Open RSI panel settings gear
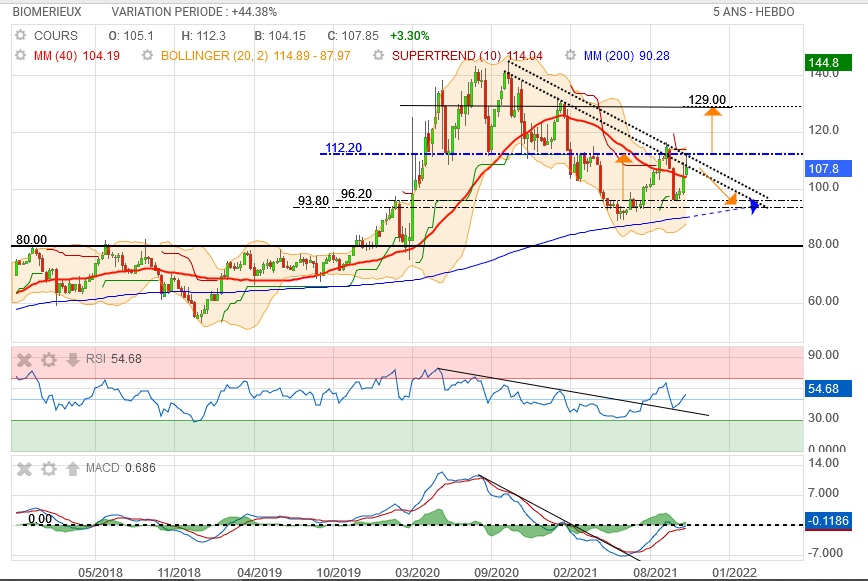 (x=49, y=360)
